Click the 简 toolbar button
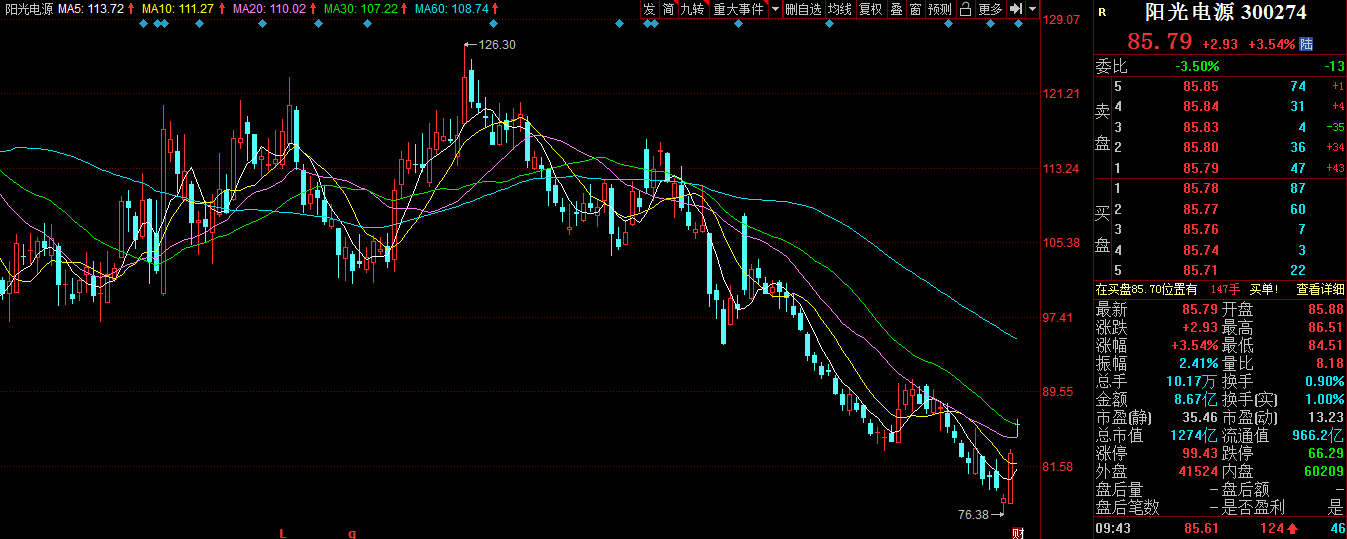 pos(668,9)
